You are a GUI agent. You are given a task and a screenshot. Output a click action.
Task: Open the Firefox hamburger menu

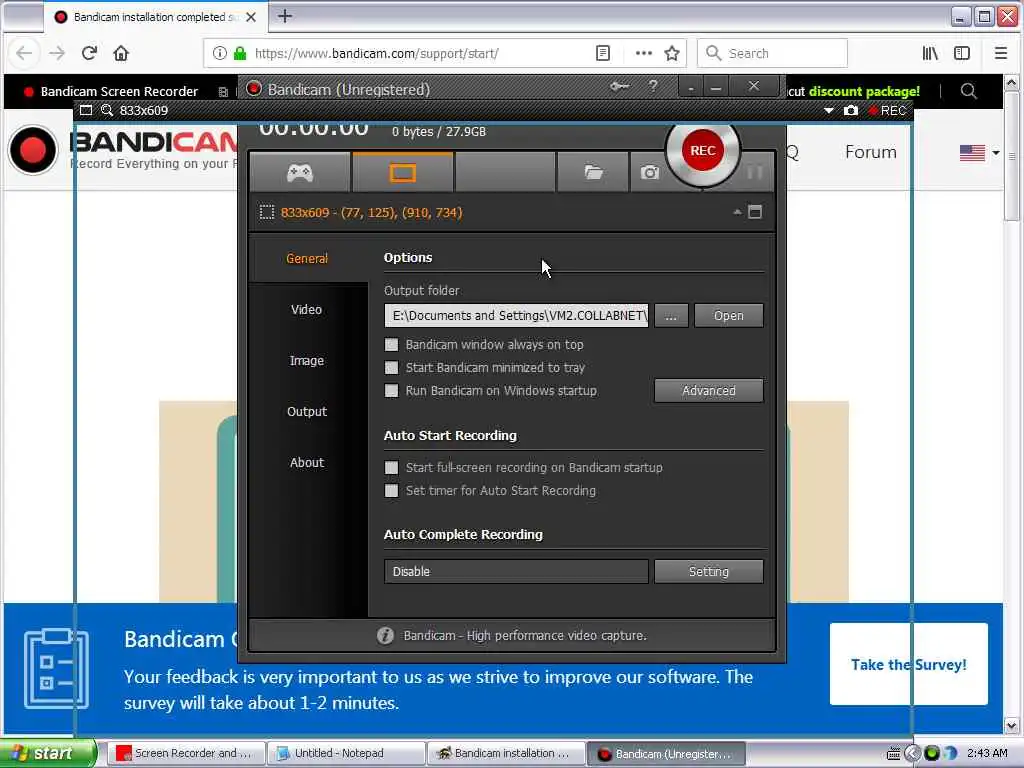[1000, 53]
